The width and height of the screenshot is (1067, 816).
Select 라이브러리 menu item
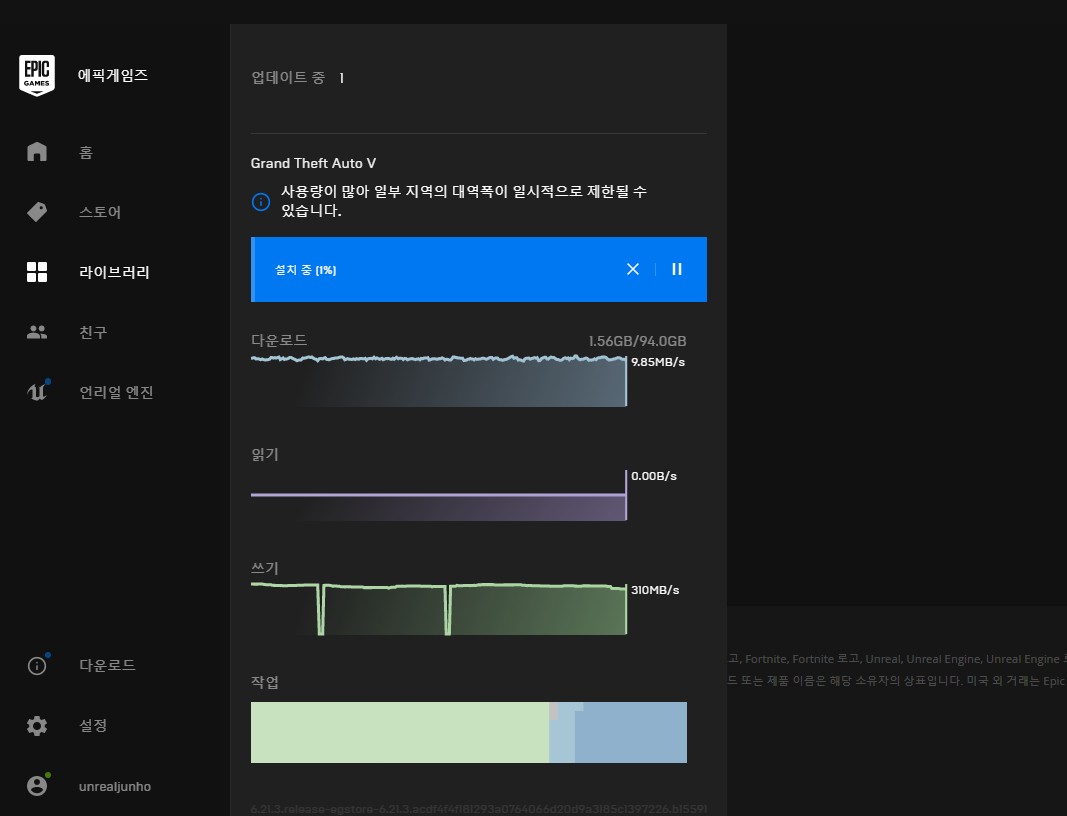114,272
